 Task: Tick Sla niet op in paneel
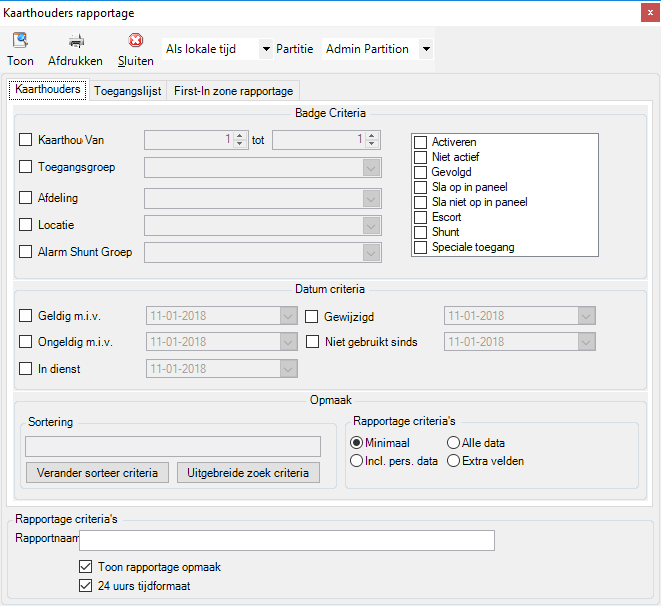(x=420, y=202)
